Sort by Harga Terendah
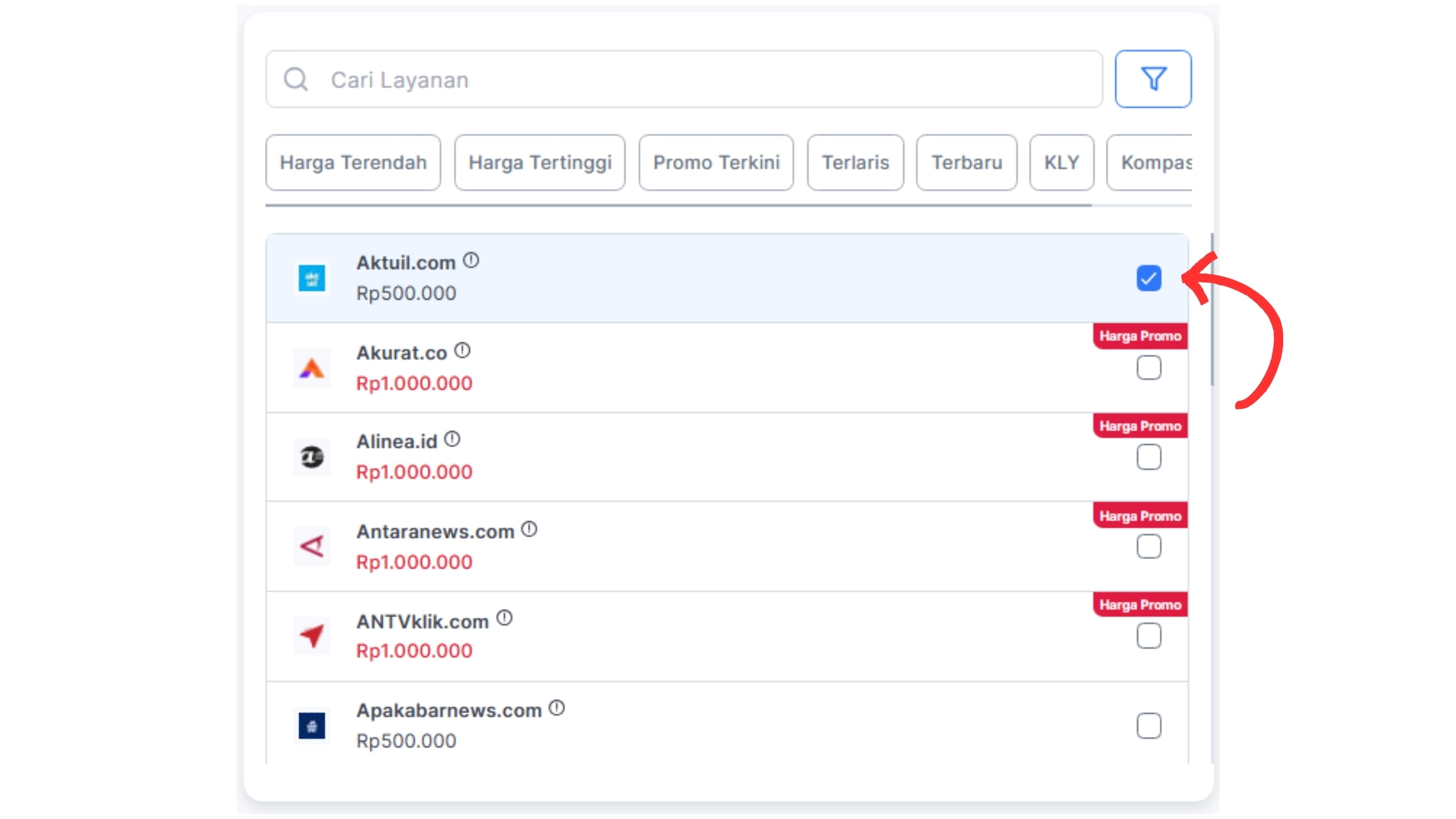 tap(353, 162)
